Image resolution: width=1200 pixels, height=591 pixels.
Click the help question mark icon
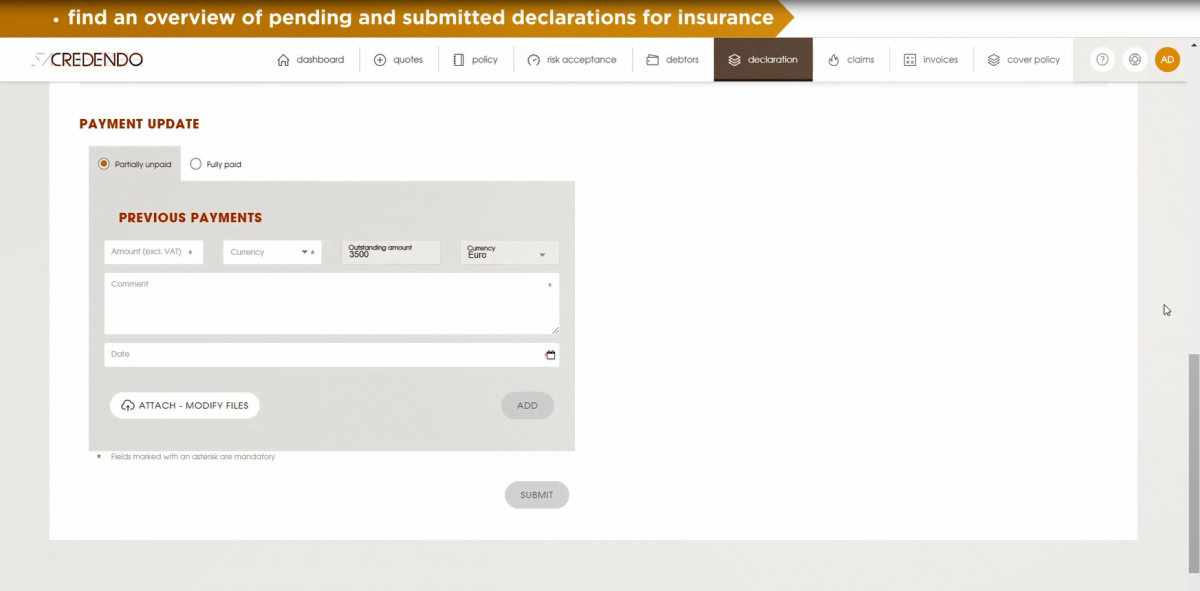(1102, 60)
